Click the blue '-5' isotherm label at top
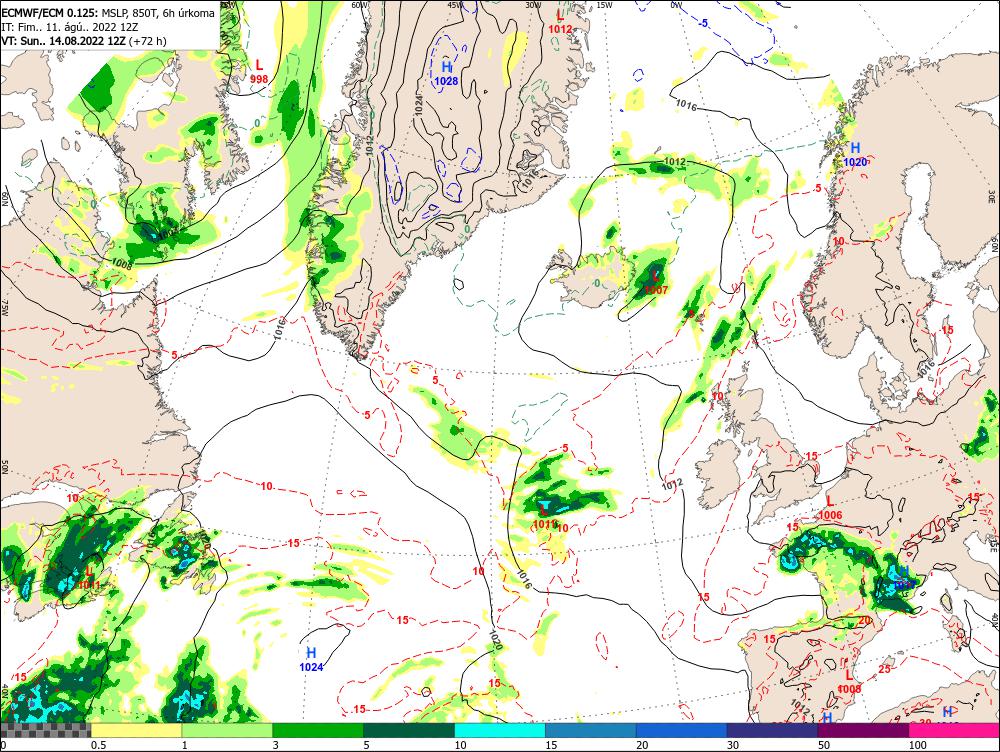Viewport: 1000px width, 752px height. [703, 24]
